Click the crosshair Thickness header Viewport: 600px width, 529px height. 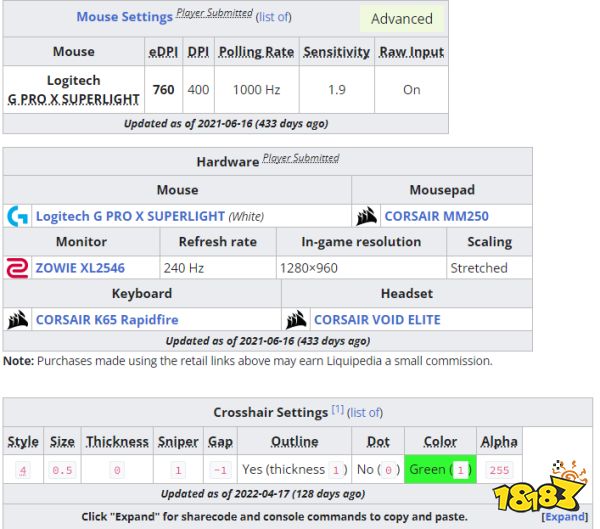[117, 442]
